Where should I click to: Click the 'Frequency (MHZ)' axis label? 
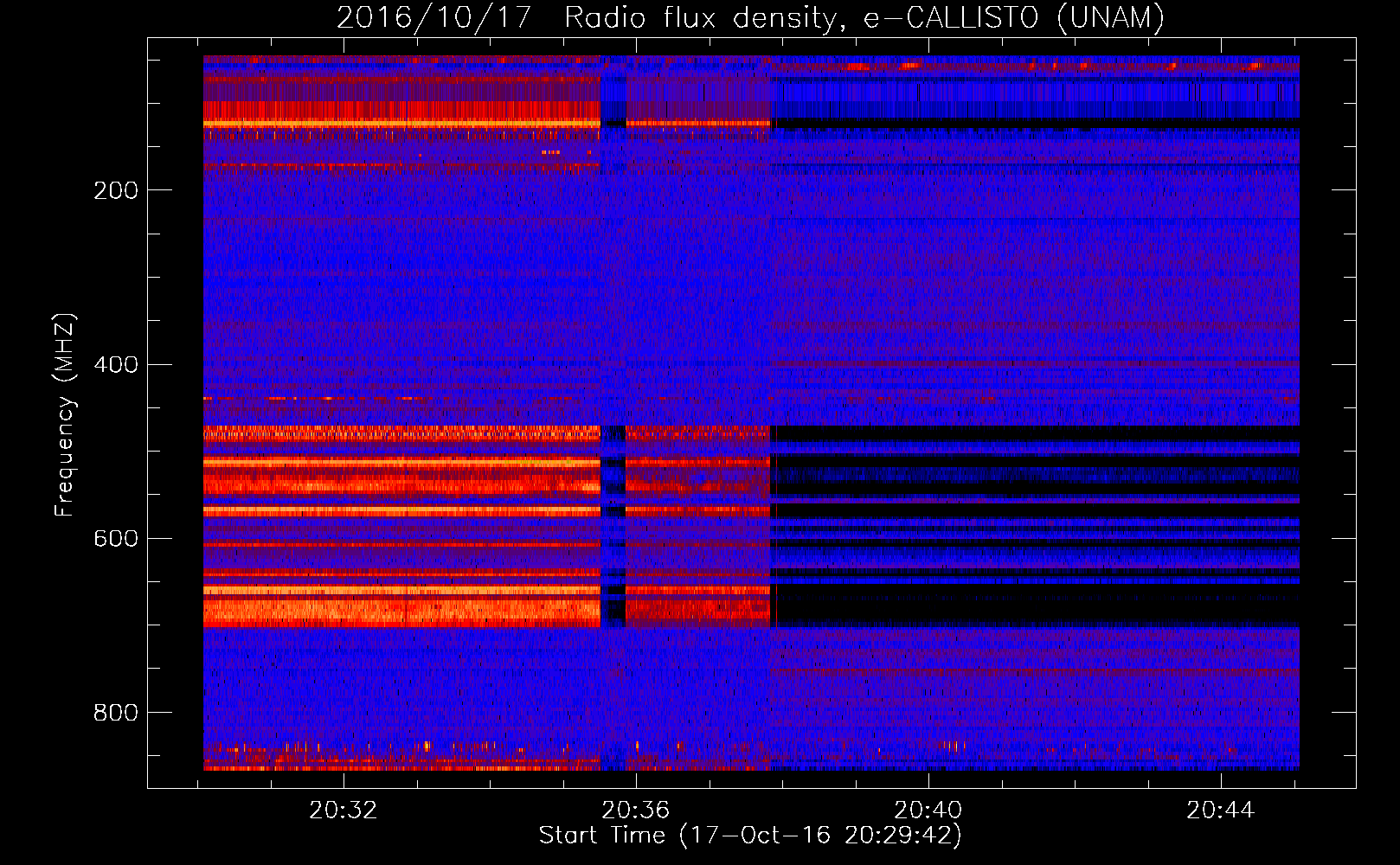pos(65,415)
